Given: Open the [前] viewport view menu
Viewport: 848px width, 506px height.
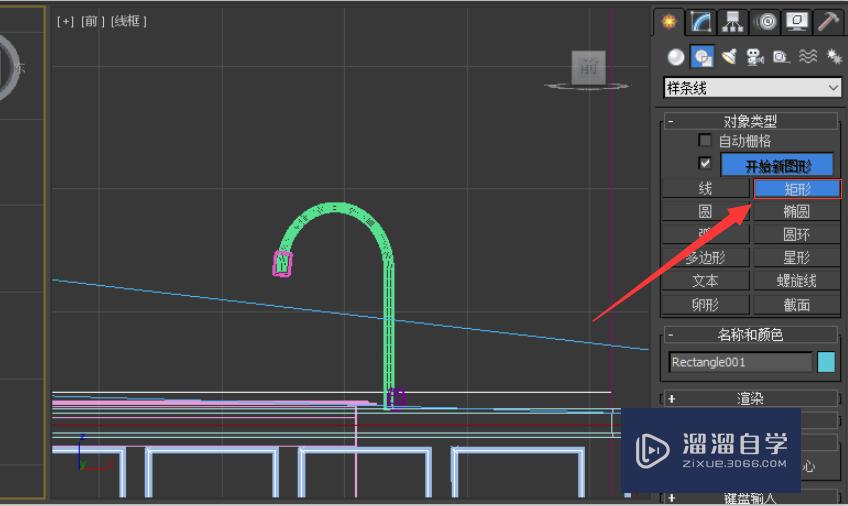Looking at the screenshot, I should pyautogui.click(x=92, y=22).
